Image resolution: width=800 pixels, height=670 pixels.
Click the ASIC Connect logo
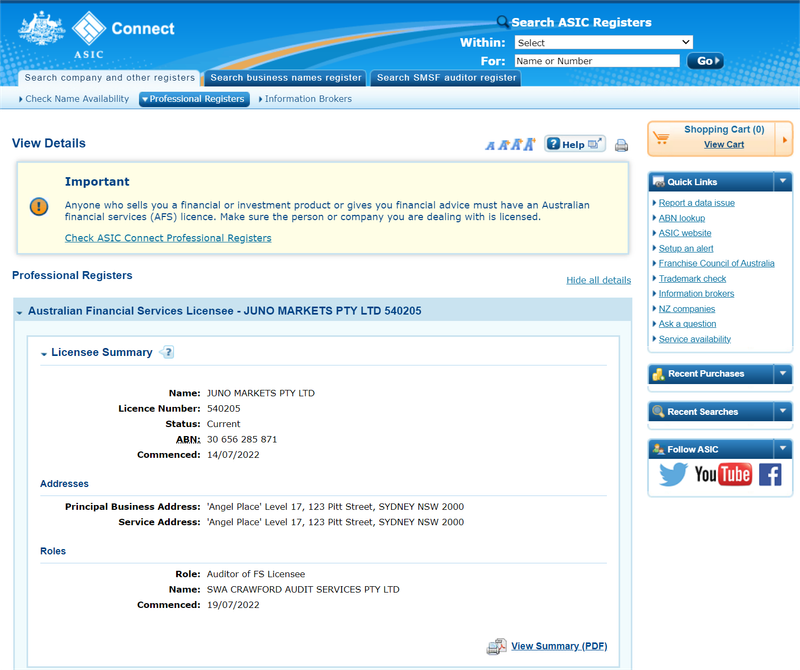click(x=96, y=35)
